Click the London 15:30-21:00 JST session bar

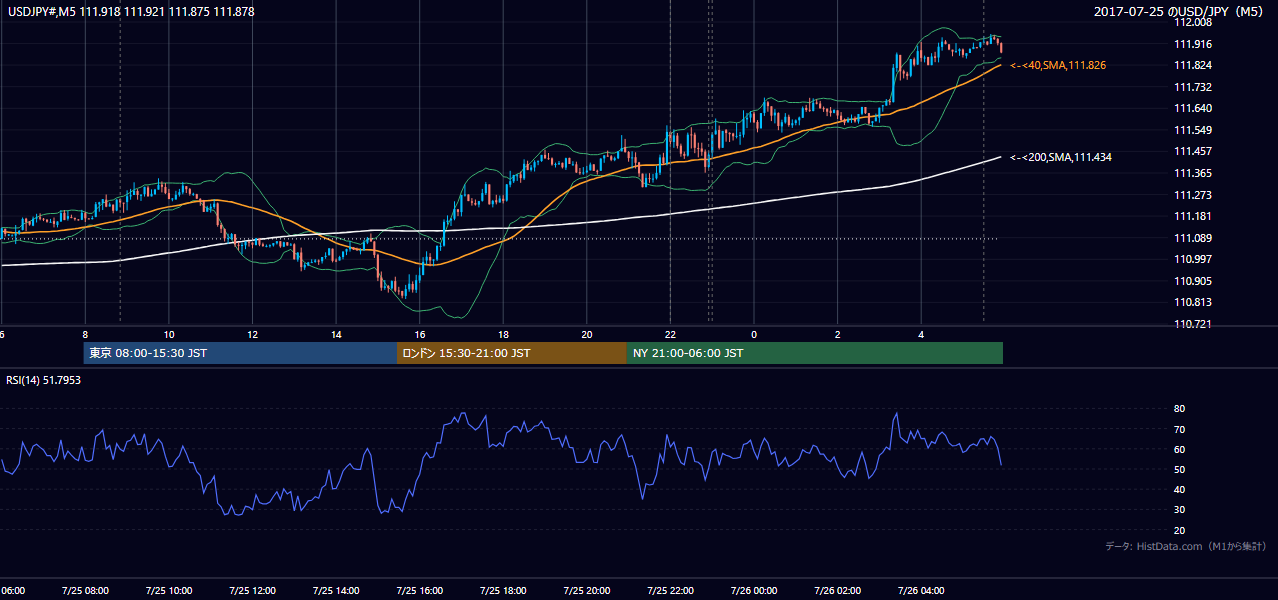(x=512, y=353)
